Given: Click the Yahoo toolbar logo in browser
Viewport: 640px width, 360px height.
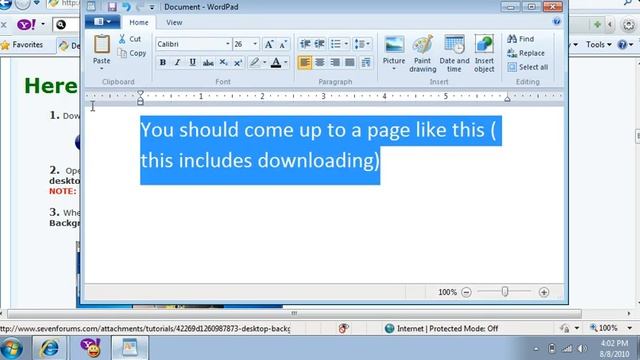Looking at the screenshot, I should 26,24.
